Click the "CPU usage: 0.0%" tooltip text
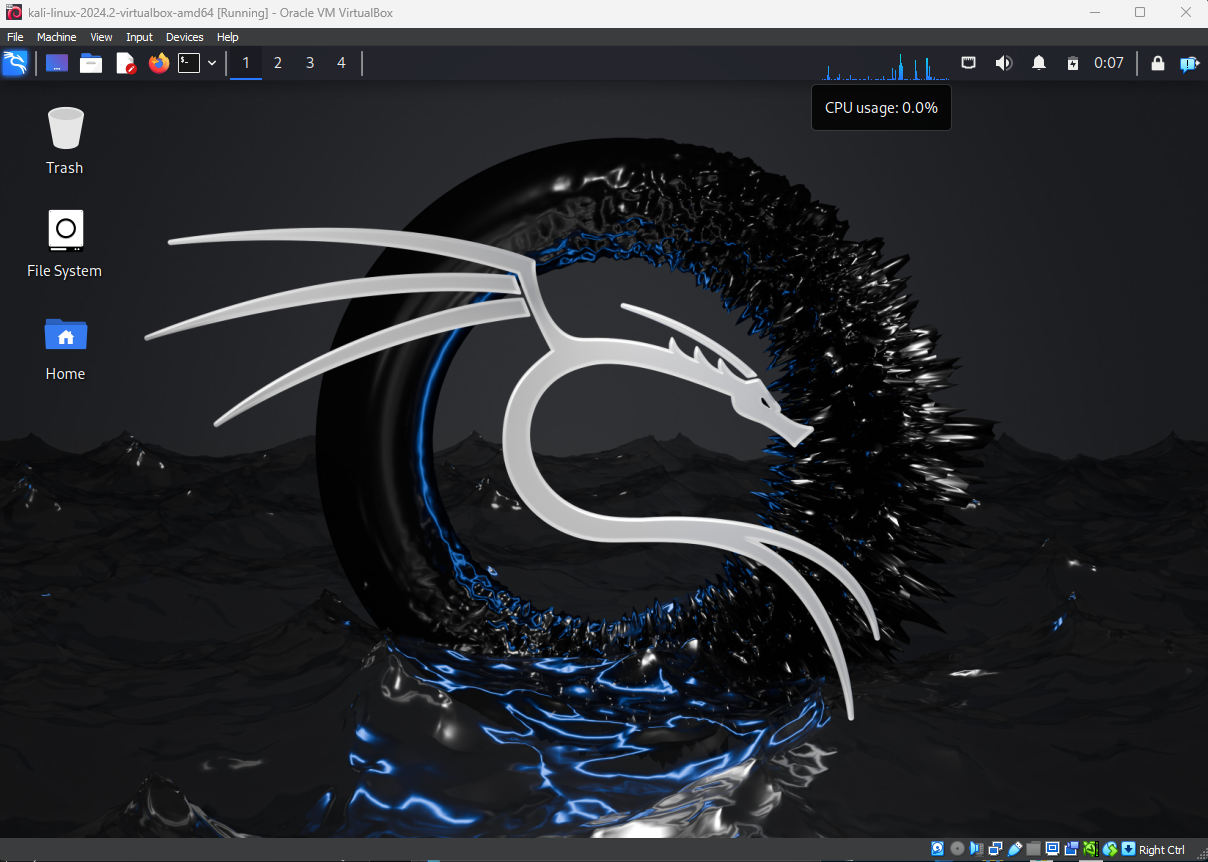Image resolution: width=1208 pixels, height=862 pixels. click(x=881, y=108)
